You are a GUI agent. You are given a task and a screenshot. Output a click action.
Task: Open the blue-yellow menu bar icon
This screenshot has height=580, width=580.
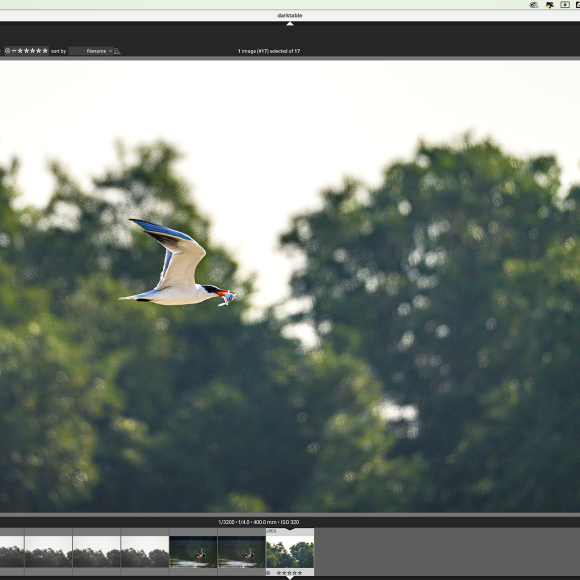pos(550,5)
